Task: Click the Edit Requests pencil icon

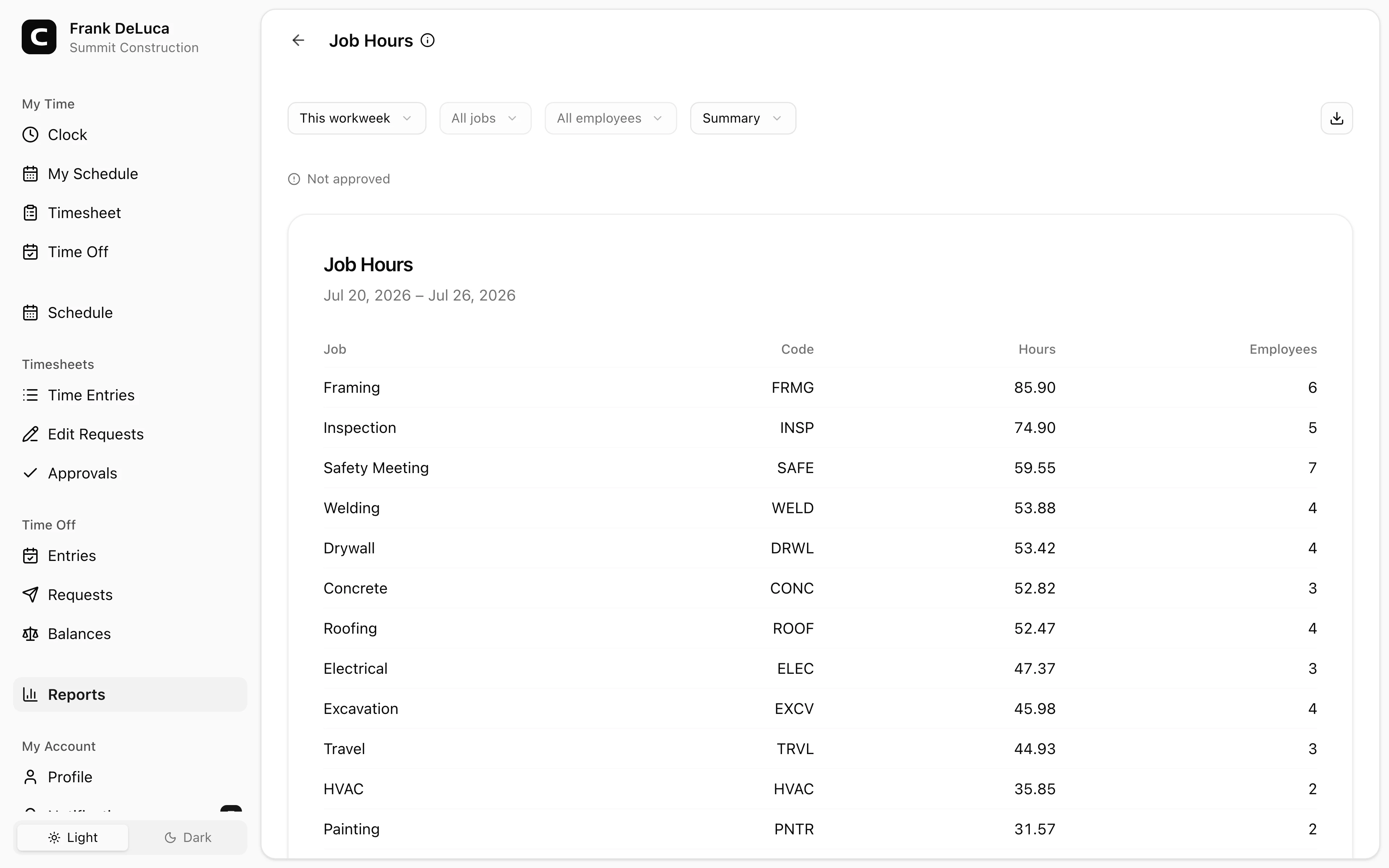Action: tap(30, 435)
